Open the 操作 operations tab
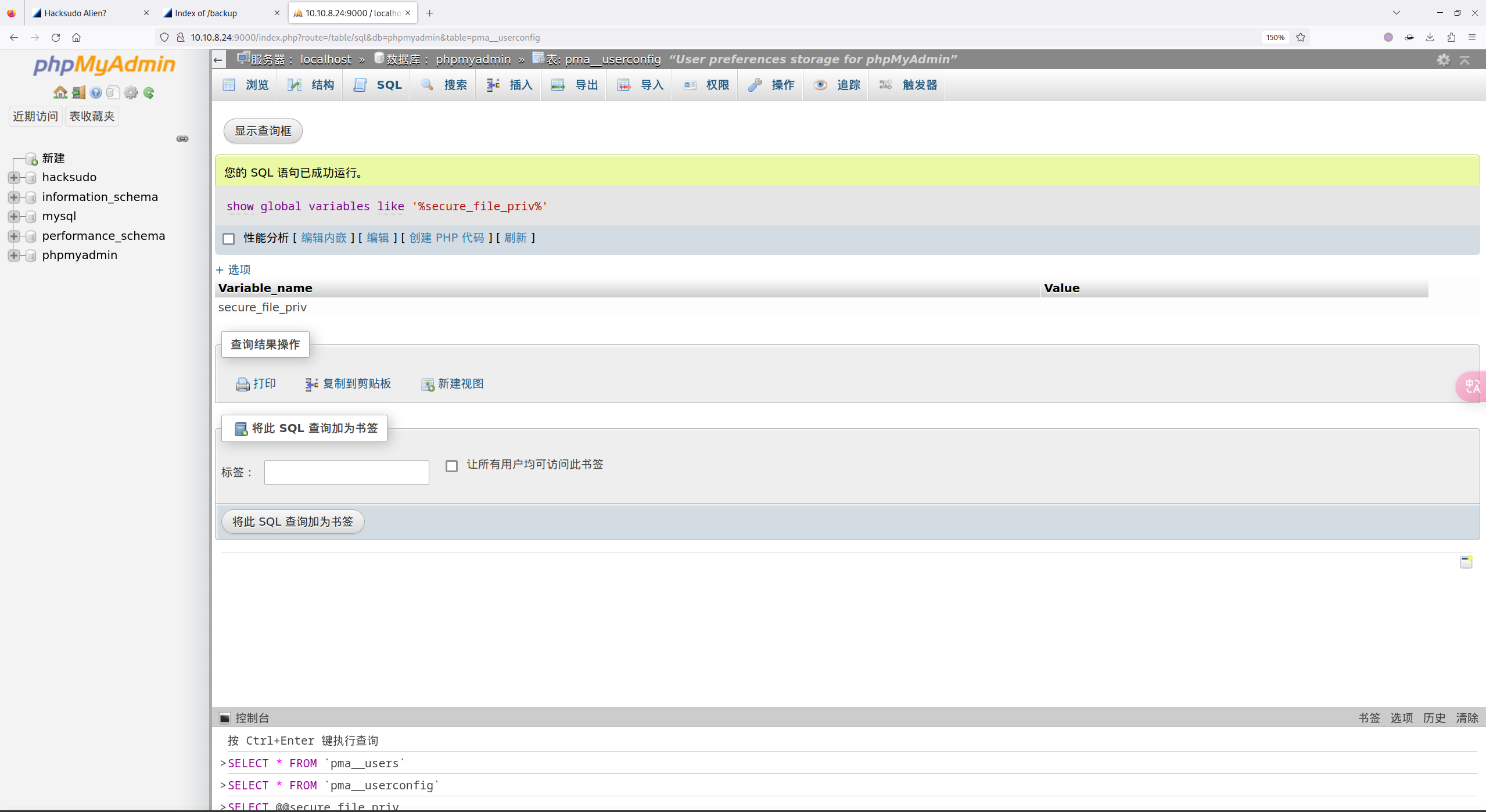The height and width of the screenshot is (812, 1486). [x=771, y=85]
